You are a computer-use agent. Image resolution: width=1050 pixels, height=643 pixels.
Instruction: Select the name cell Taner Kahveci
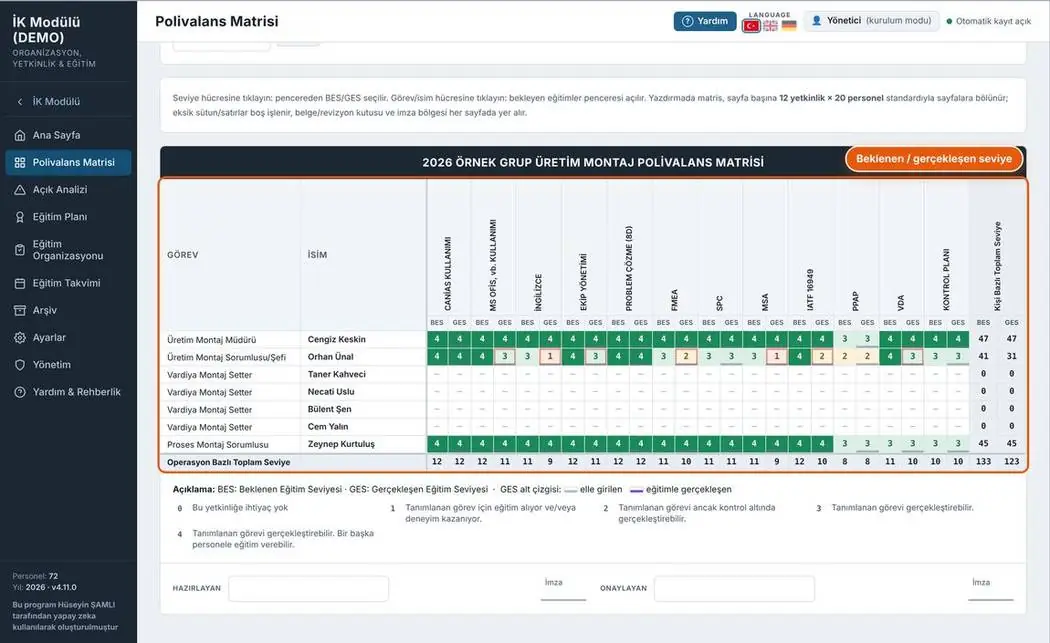363,374
